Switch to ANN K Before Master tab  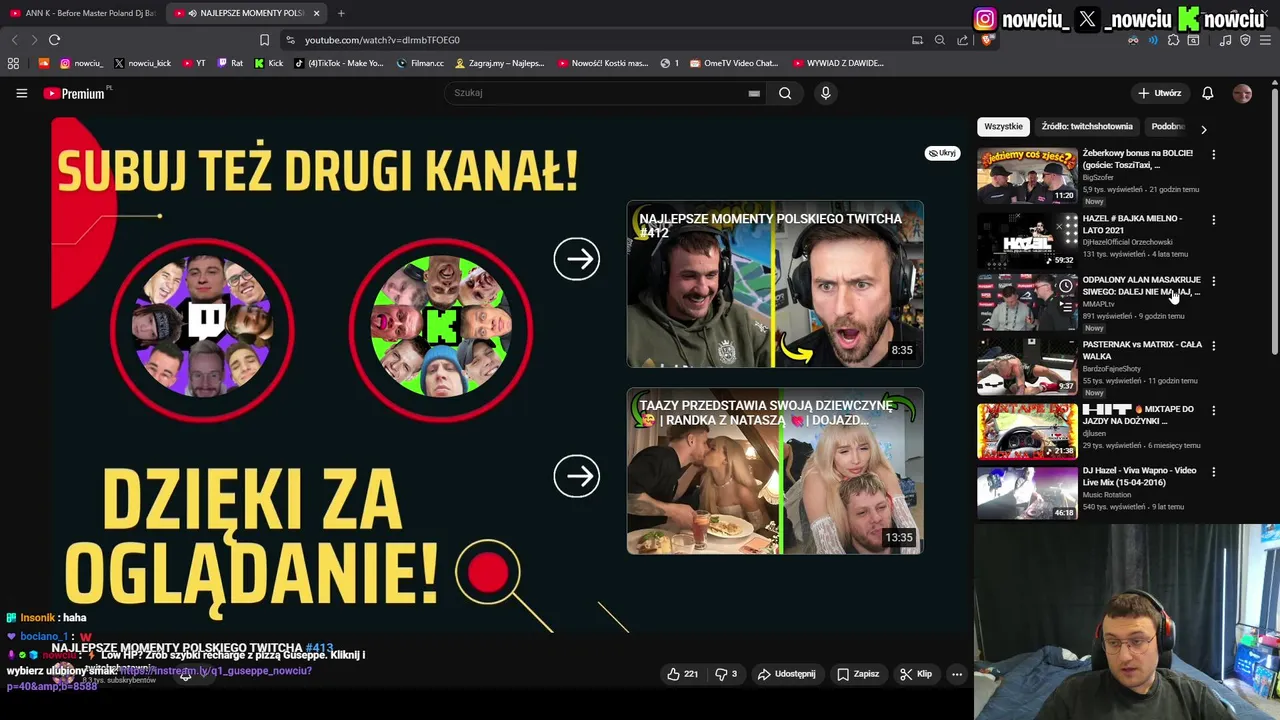(82, 13)
